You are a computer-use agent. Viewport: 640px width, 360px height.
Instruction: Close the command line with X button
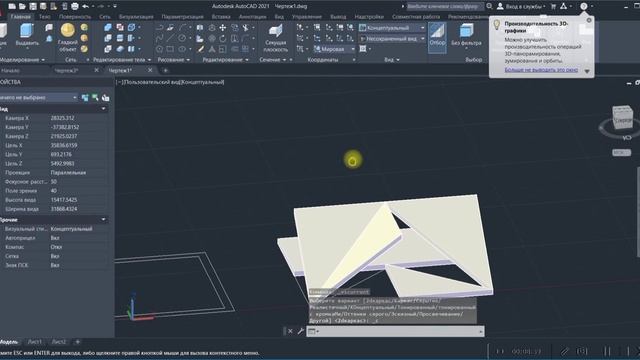click(290, 331)
